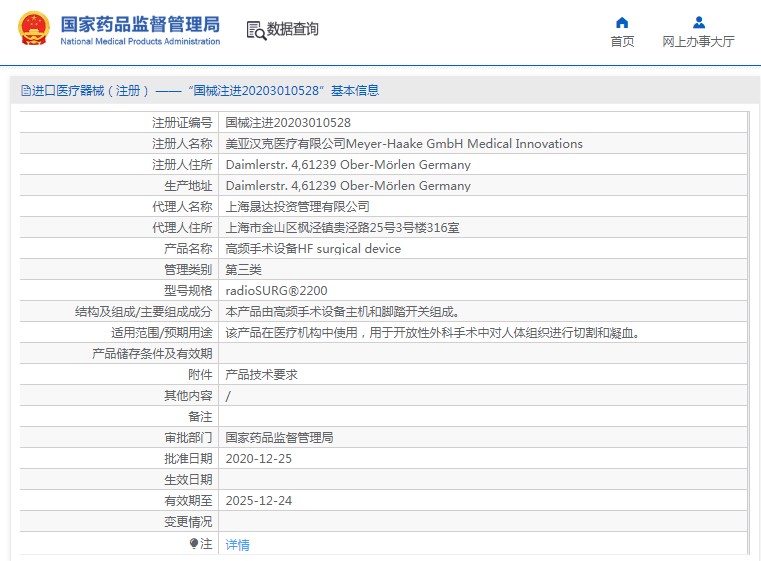Click the 适用范围/预期用途 label

(162, 332)
